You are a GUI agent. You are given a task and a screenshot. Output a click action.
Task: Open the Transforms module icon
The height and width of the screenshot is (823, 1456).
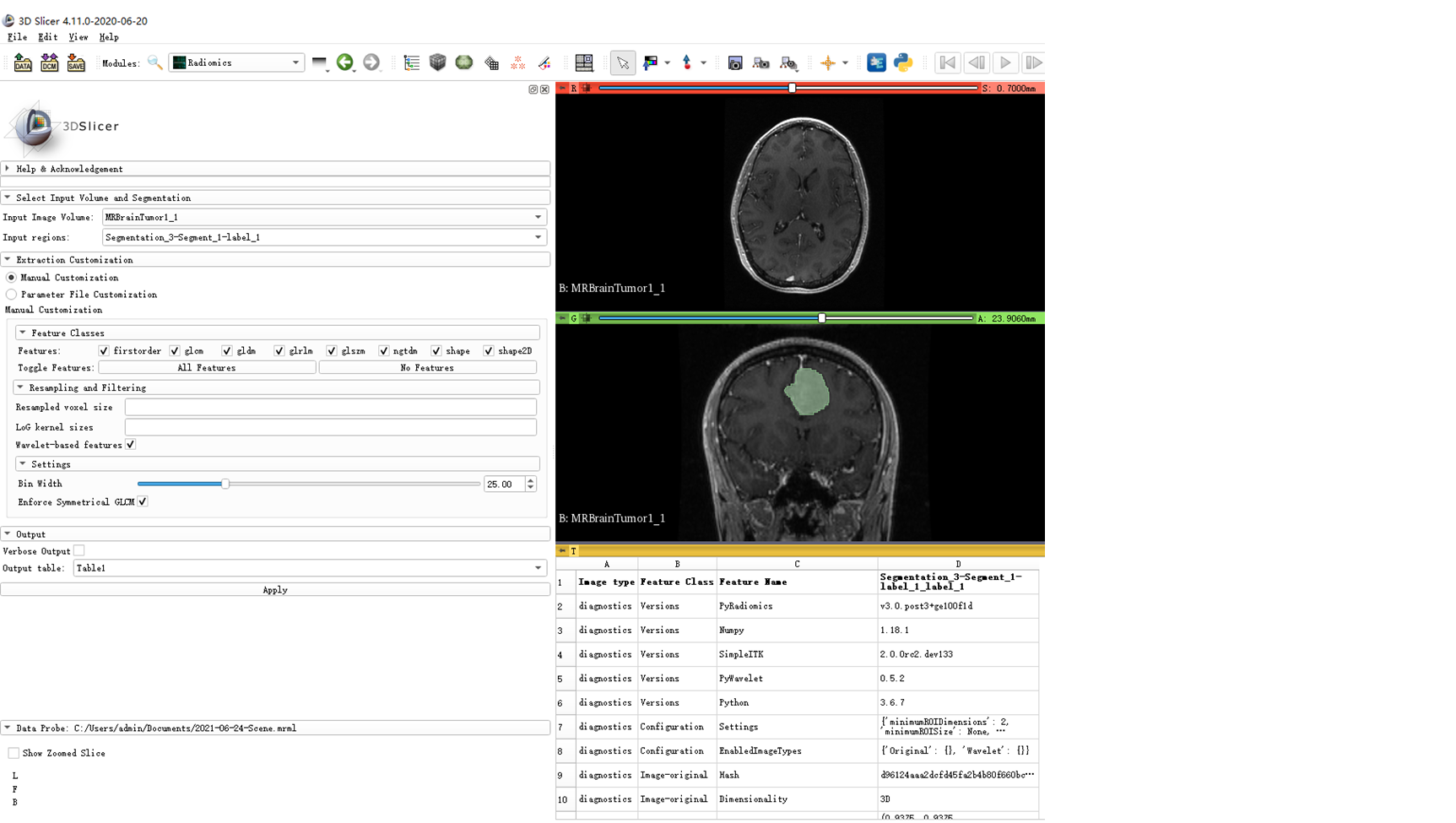pyautogui.click(x=491, y=62)
